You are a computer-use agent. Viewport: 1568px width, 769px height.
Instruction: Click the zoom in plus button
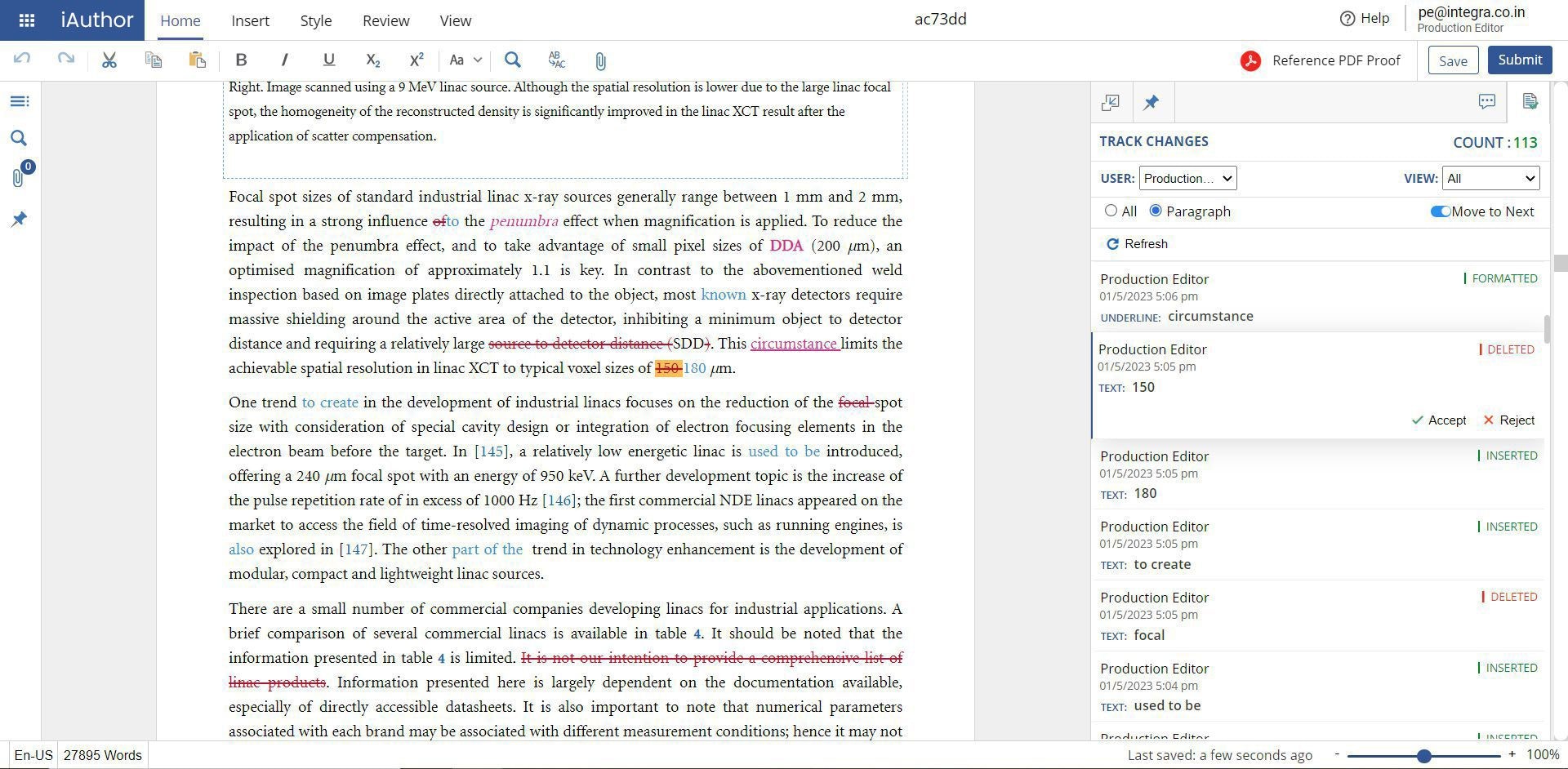point(1512,754)
